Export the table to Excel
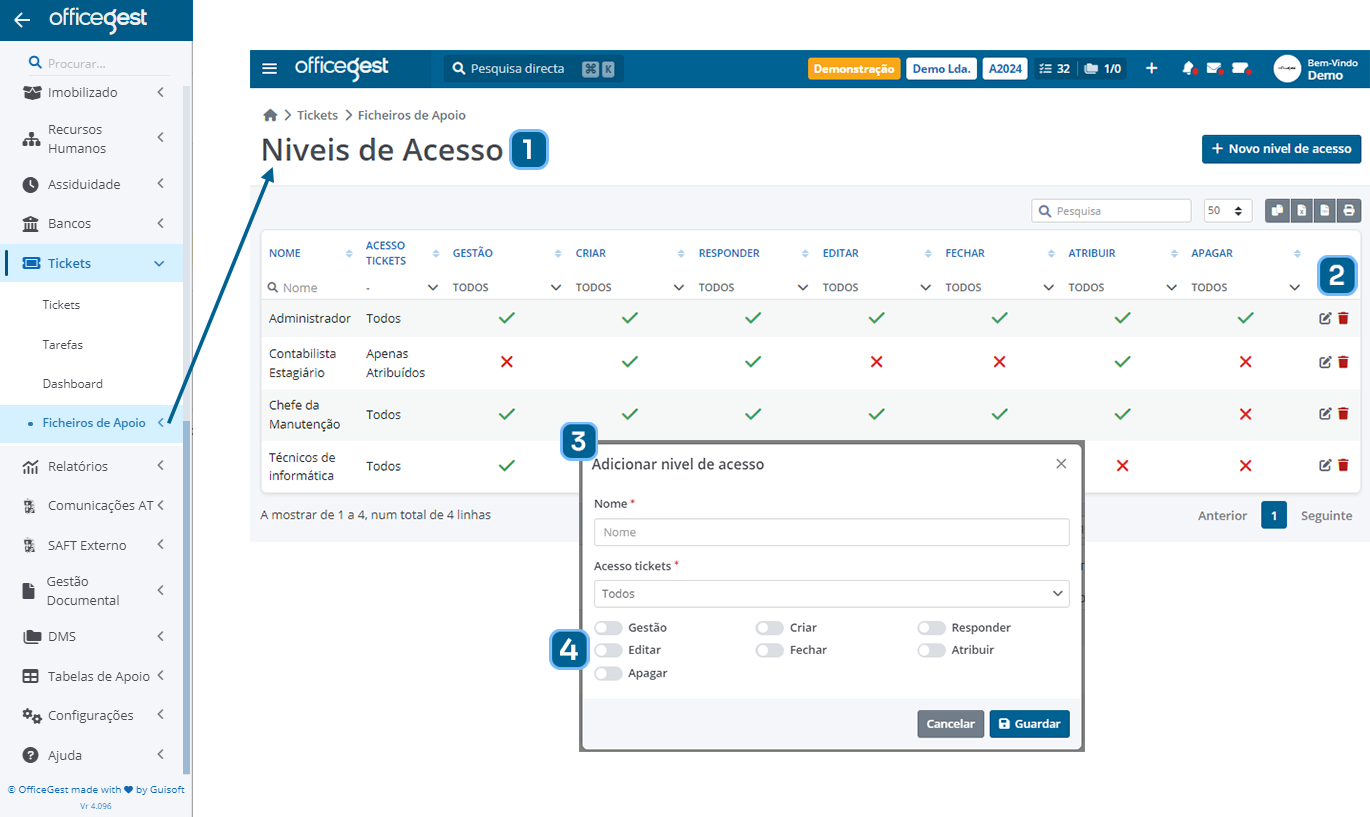Screen dimensions: 1370x817 click(1301, 211)
